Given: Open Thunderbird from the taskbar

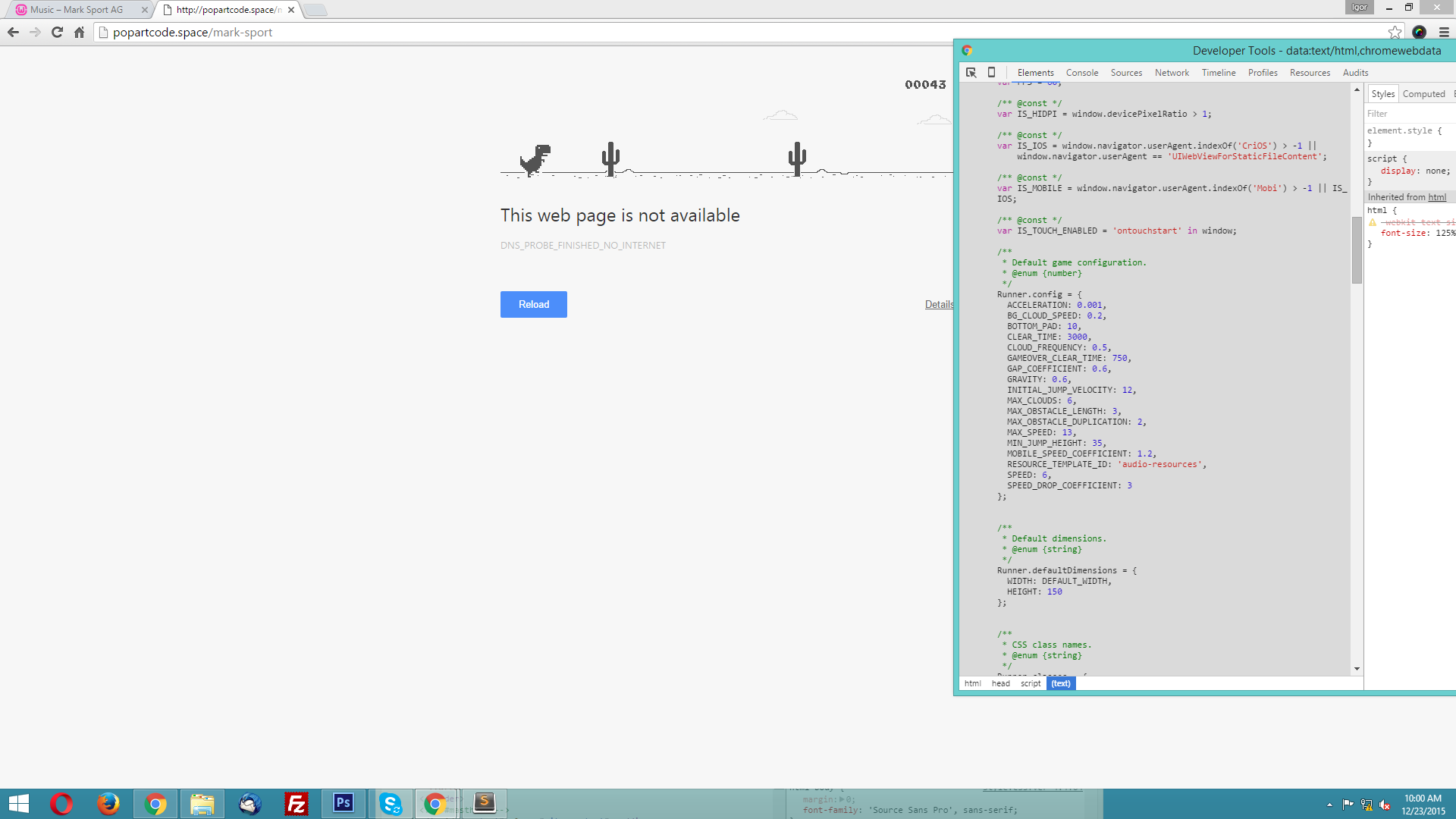Looking at the screenshot, I should [x=249, y=804].
